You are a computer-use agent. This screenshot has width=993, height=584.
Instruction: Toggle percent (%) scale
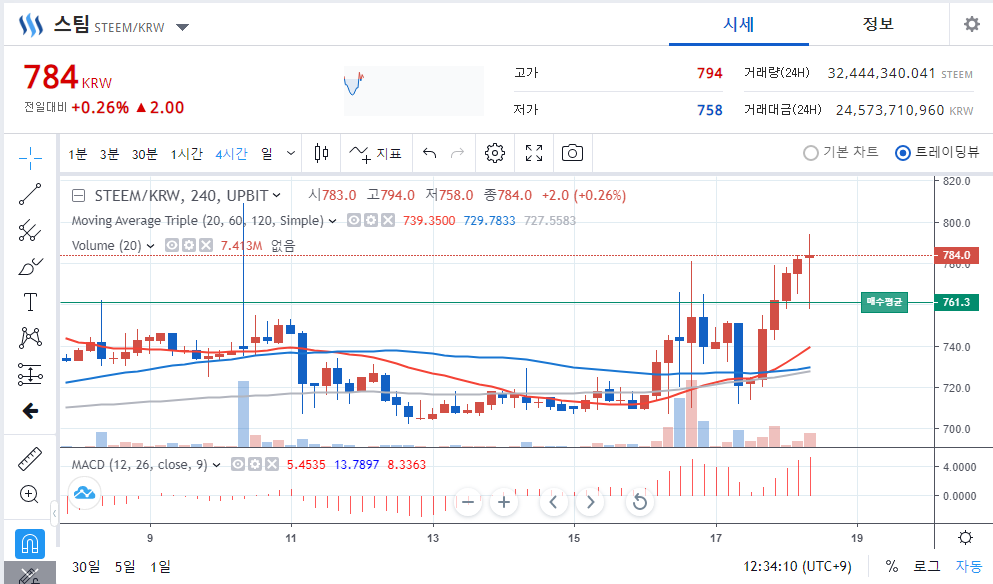pos(892,566)
